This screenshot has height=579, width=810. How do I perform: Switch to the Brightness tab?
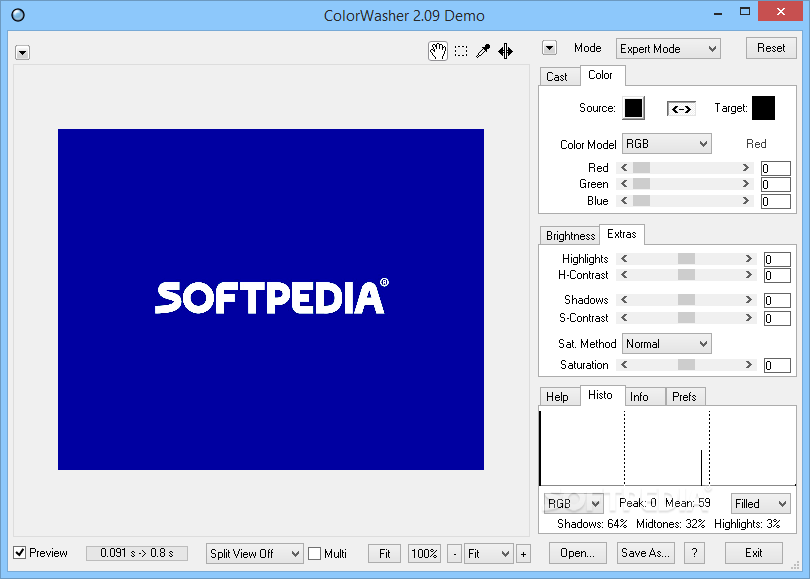tap(570, 236)
